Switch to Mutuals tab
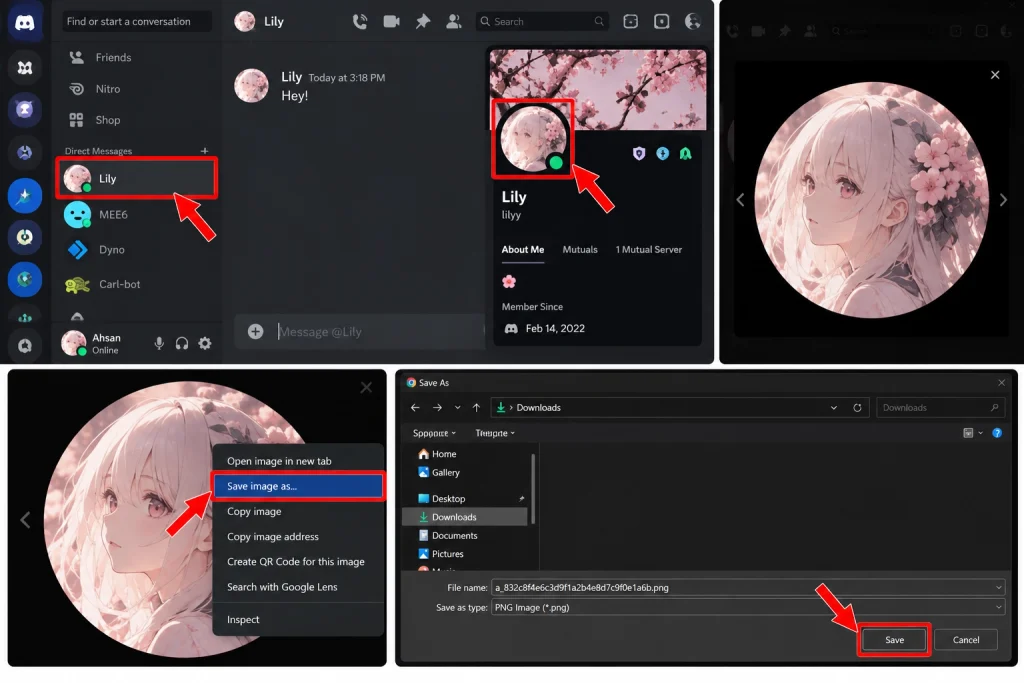The width and height of the screenshot is (1024, 683). tap(580, 249)
